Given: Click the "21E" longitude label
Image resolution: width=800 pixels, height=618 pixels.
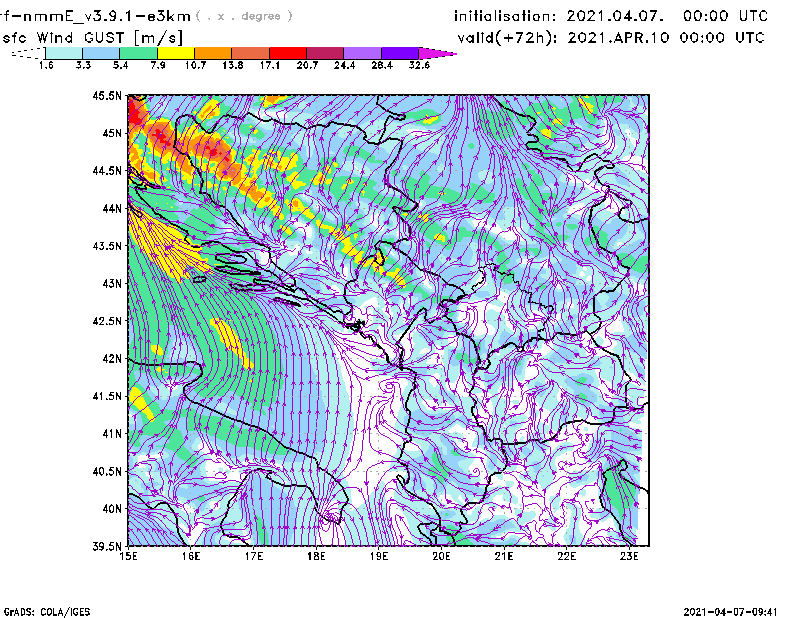Looking at the screenshot, I should 504,556.
